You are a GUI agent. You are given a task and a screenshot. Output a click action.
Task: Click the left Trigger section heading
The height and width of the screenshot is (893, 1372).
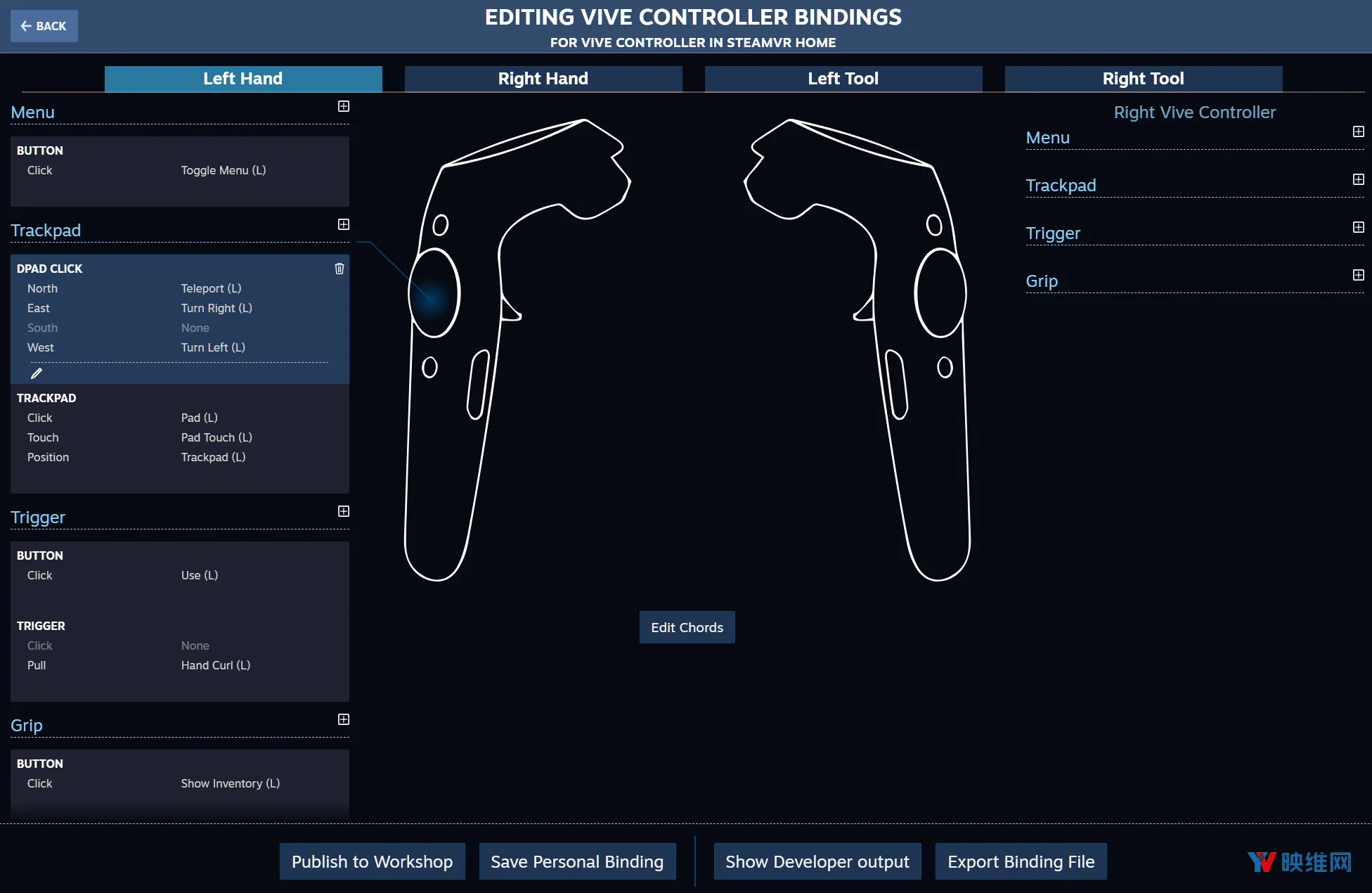(38, 518)
